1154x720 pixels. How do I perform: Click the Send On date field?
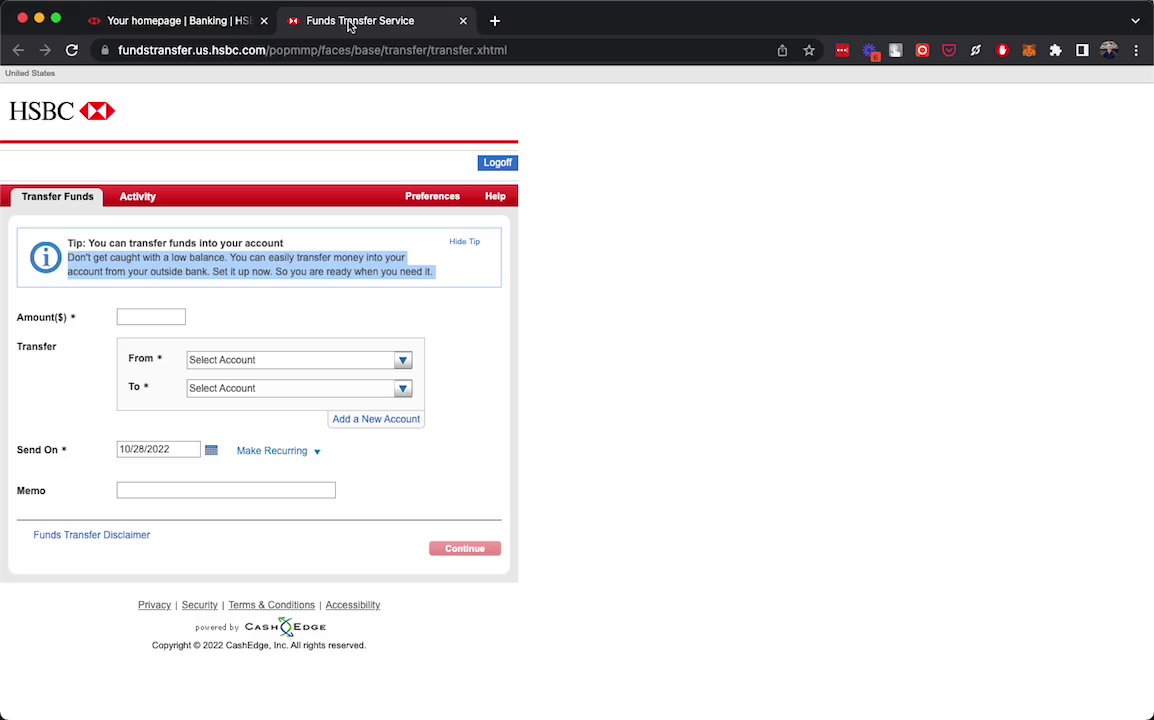(158, 449)
